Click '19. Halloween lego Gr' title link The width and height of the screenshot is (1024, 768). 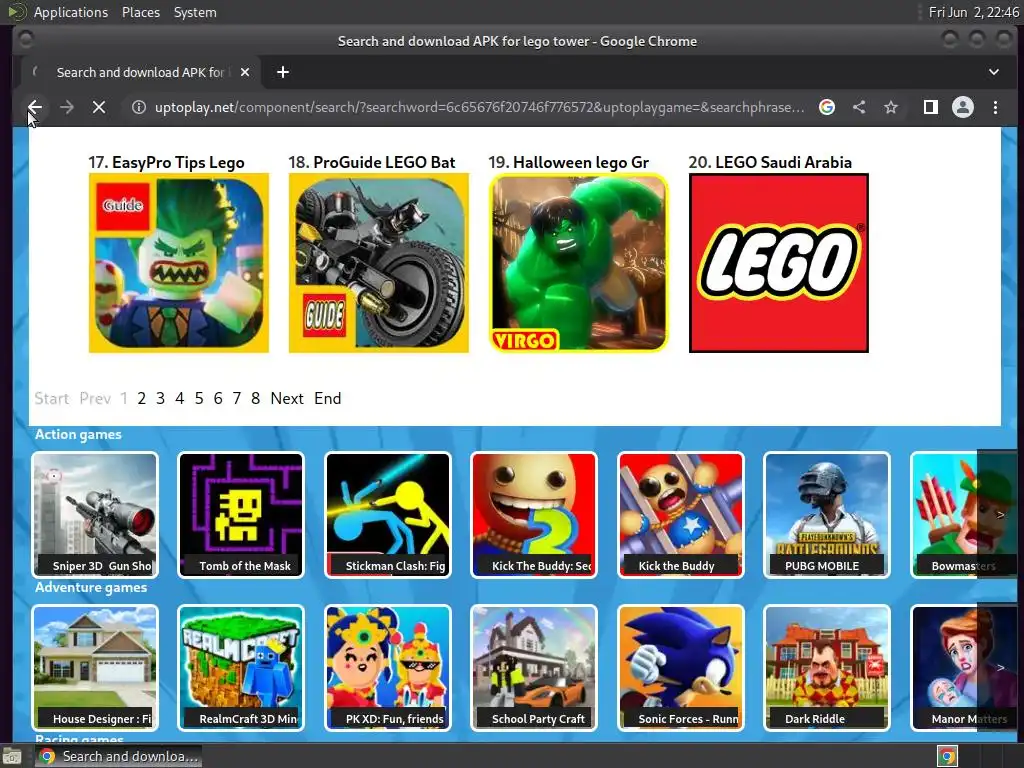click(x=568, y=162)
